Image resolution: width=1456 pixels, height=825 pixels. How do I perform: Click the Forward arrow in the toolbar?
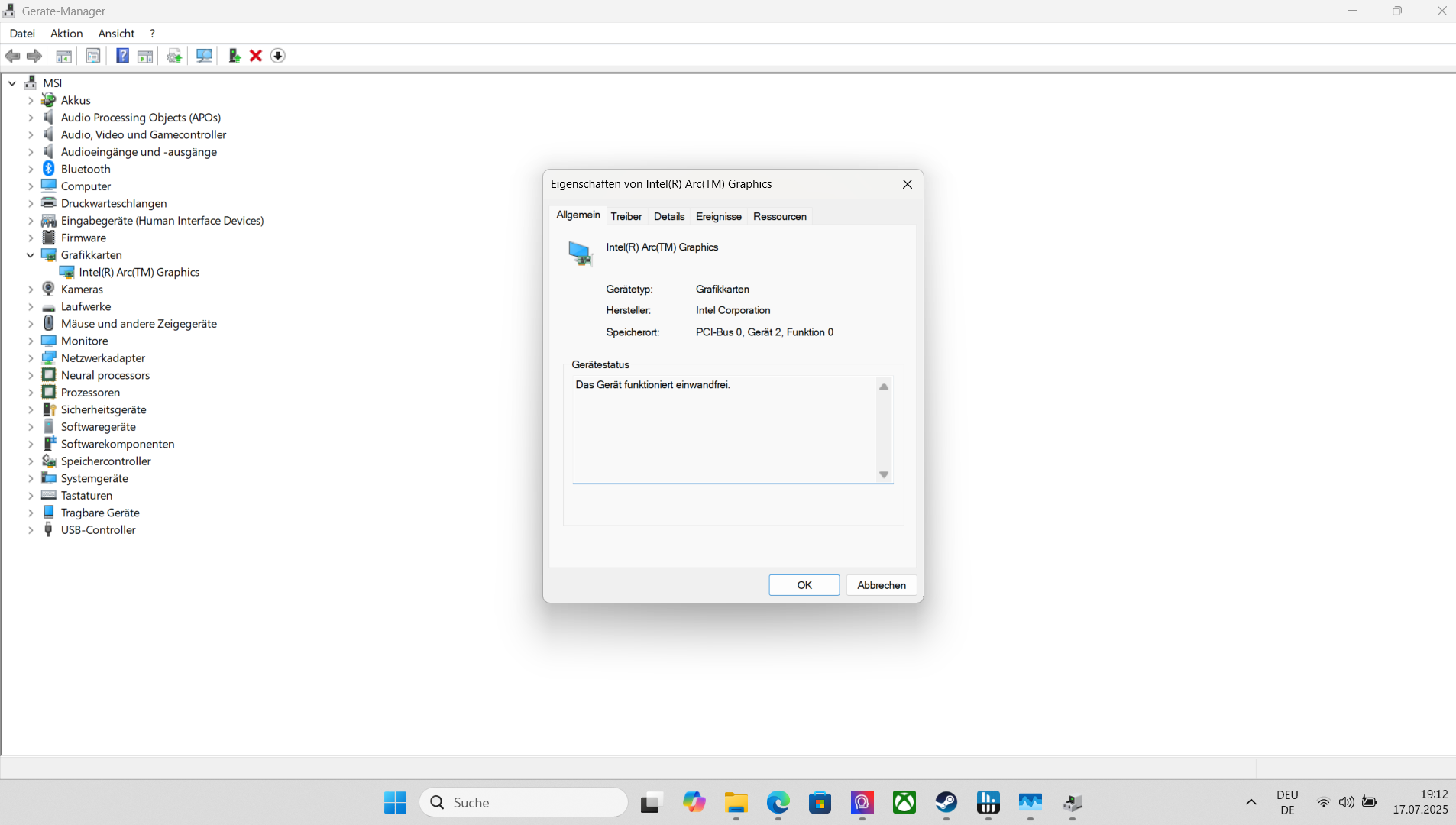tap(34, 56)
